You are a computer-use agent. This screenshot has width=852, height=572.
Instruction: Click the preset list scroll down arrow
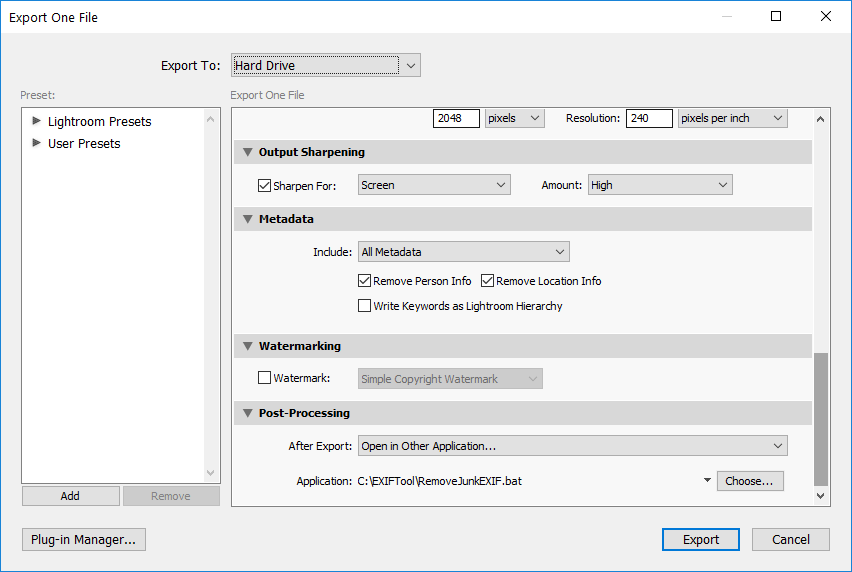(x=211, y=473)
